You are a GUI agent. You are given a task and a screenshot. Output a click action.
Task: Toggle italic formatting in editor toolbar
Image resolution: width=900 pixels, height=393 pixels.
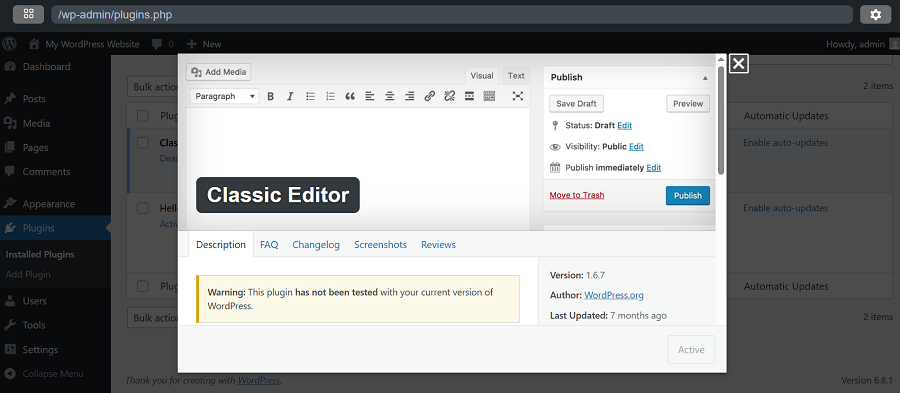290,96
